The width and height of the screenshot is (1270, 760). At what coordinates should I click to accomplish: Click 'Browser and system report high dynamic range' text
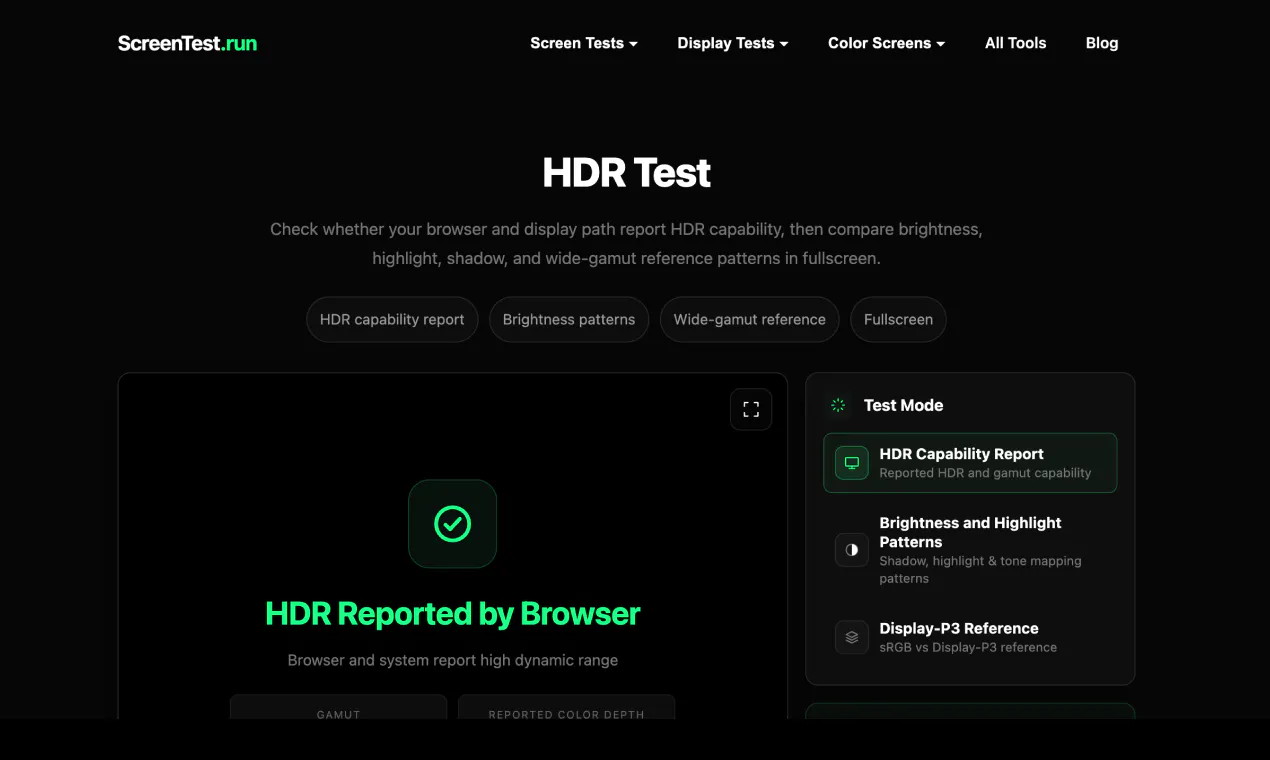coord(453,660)
